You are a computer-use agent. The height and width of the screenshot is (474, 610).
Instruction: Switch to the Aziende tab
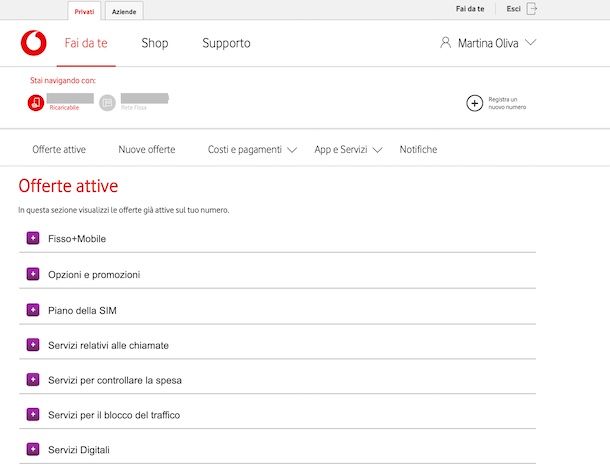tap(124, 11)
